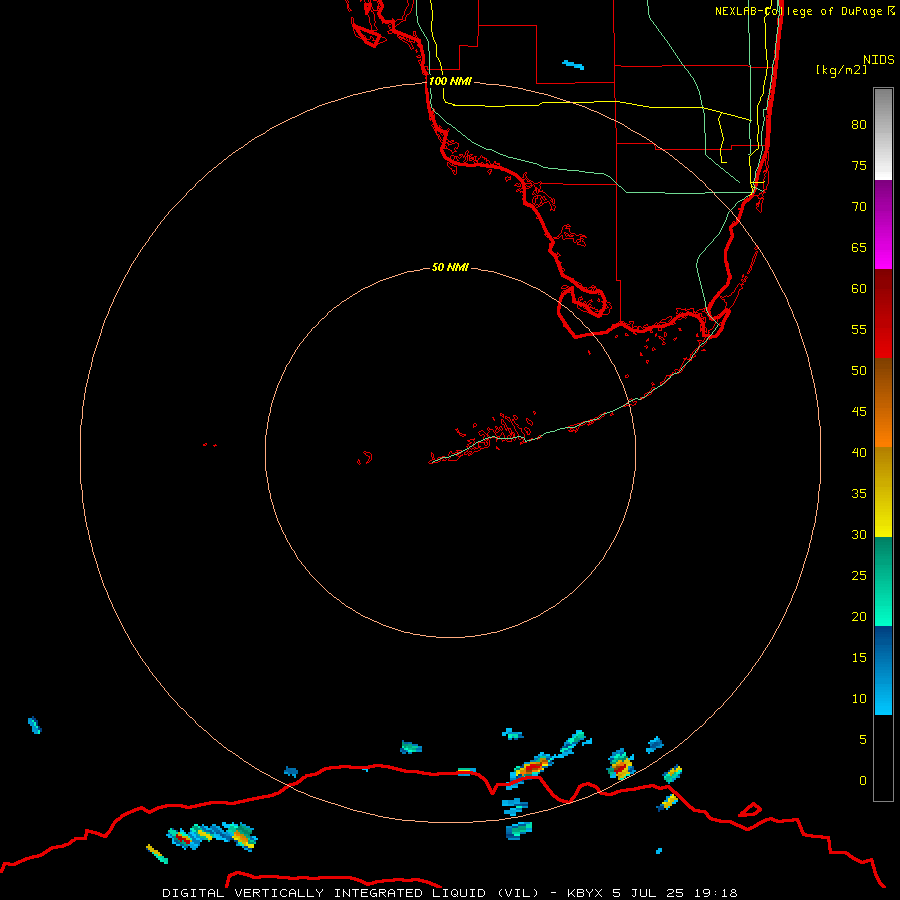Viewport: 900px width, 900px height.
Task: Click the 100 NMI range ring label
Action: click(x=450, y=81)
